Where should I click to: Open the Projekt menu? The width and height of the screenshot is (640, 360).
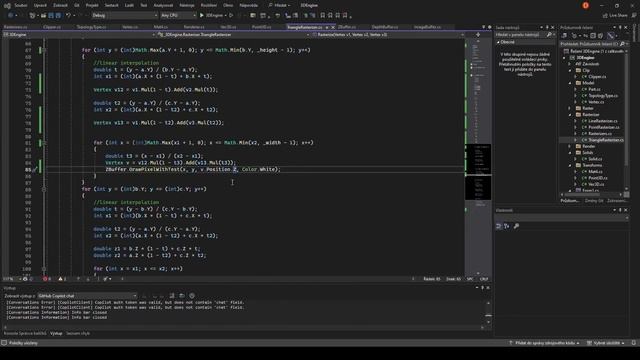click(x=92, y=5)
